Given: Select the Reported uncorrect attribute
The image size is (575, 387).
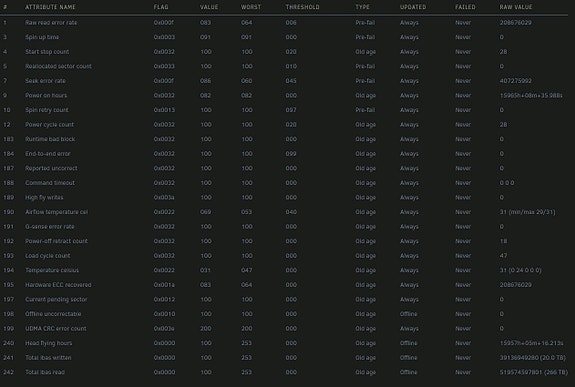Looking at the screenshot, I should click(51, 168).
